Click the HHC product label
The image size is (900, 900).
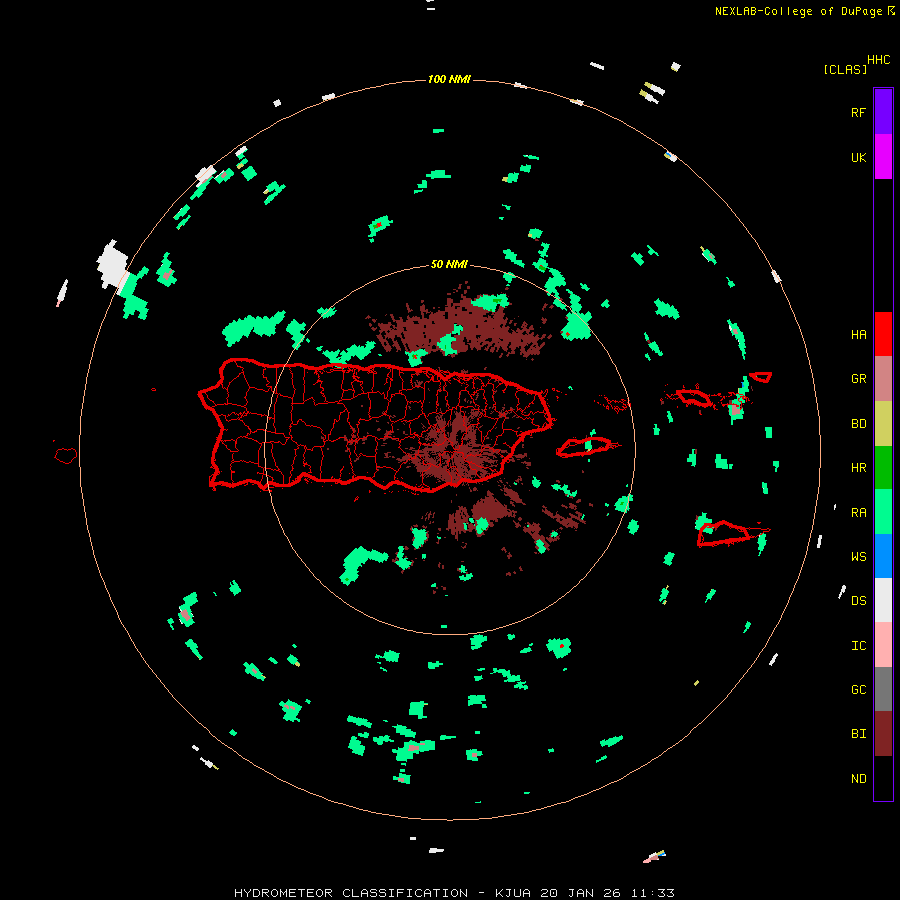[x=878, y=60]
